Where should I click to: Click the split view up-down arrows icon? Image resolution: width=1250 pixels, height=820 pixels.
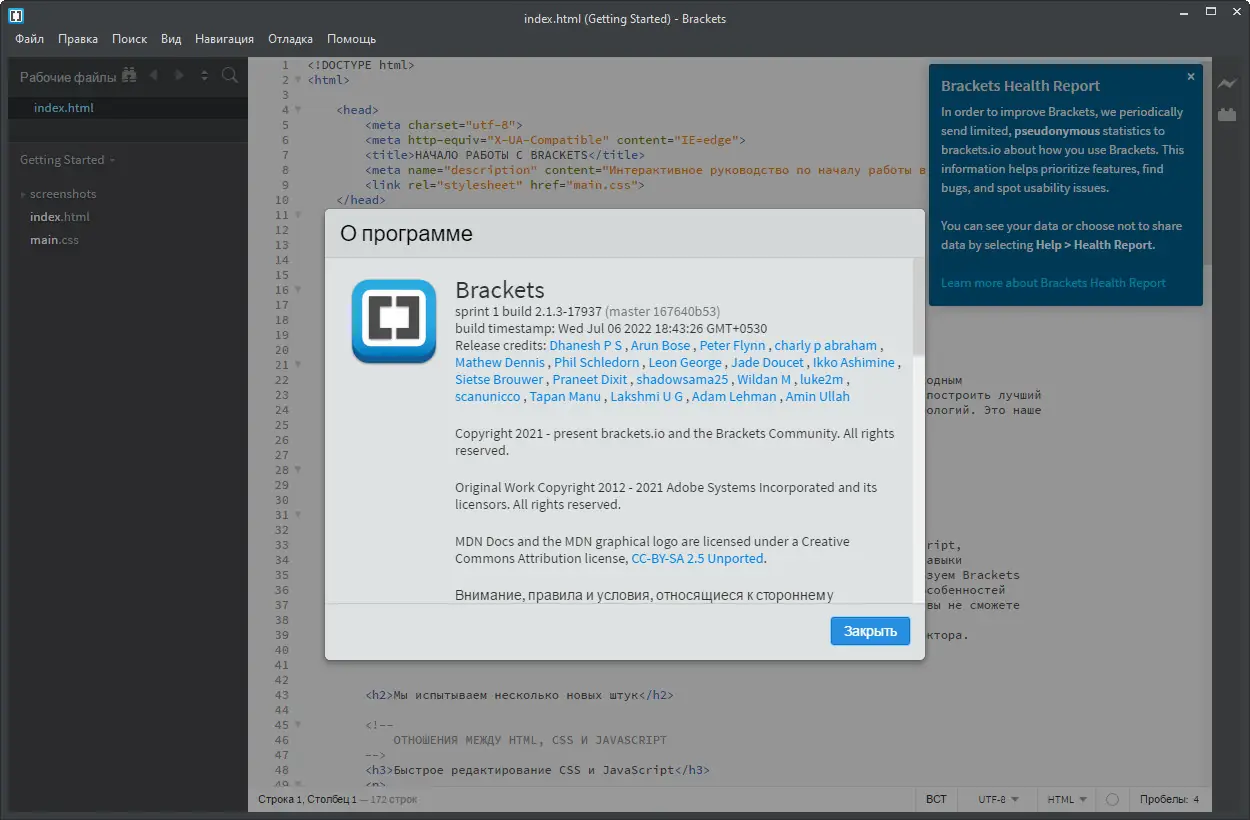(204, 76)
